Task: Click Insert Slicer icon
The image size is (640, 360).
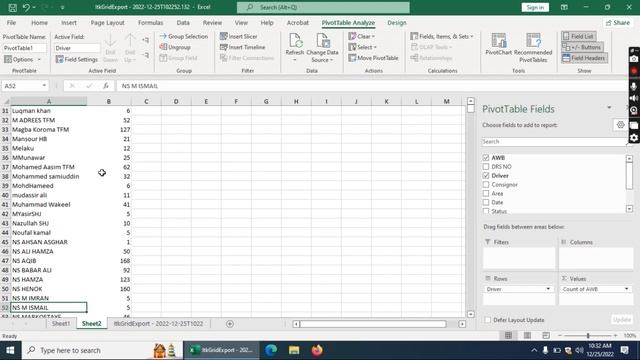Action: click(223, 36)
